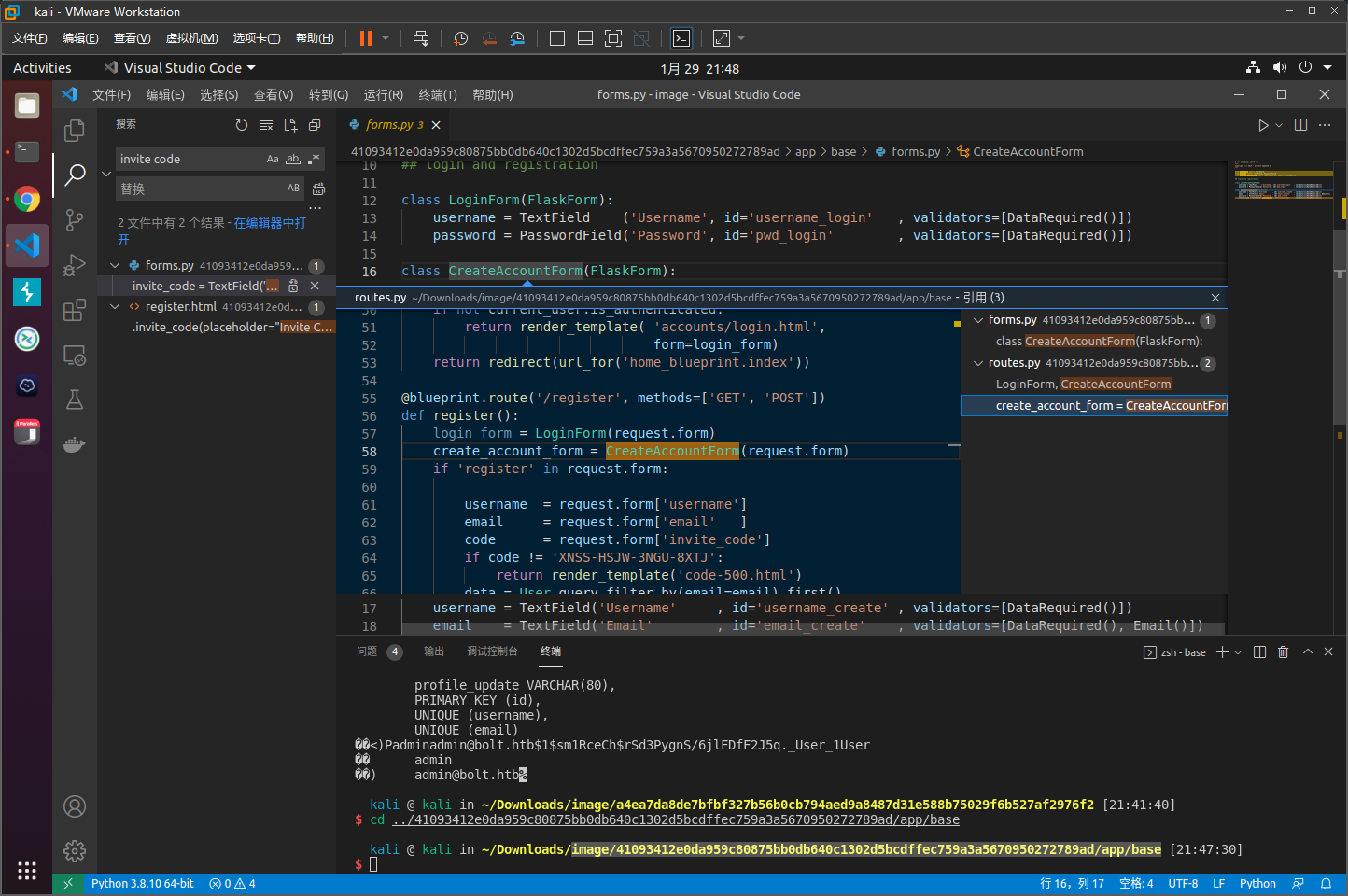The width and height of the screenshot is (1348, 896).
Task: Open the run file dropdown arrow
Action: (x=1279, y=125)
